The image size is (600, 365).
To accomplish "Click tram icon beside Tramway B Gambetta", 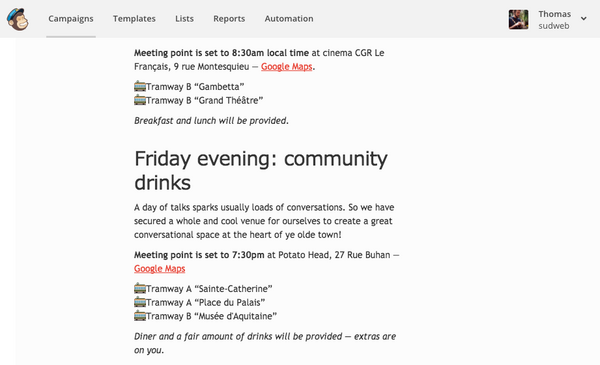I will (x=140, y=86).
